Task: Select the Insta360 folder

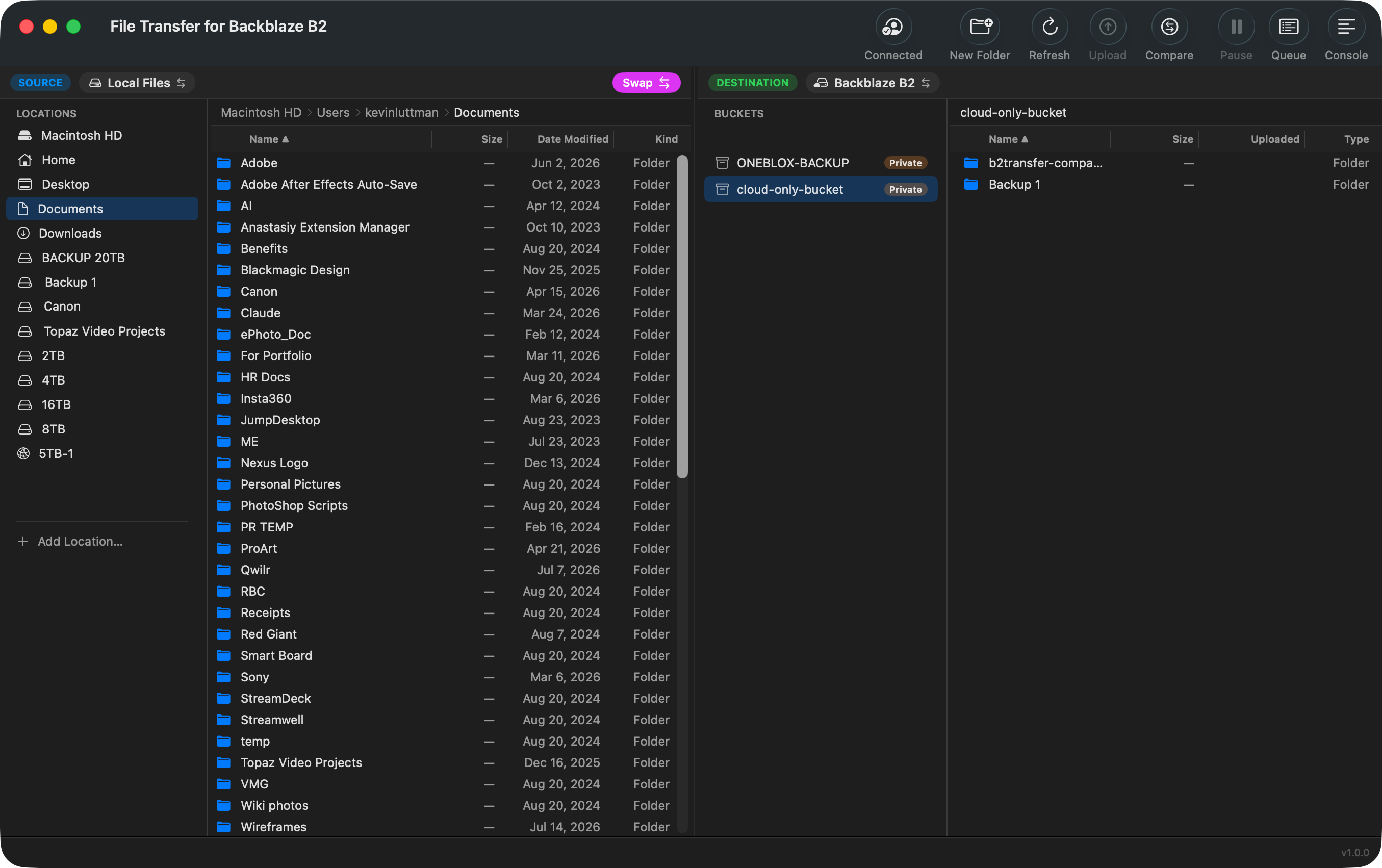Action: (443, 399)
